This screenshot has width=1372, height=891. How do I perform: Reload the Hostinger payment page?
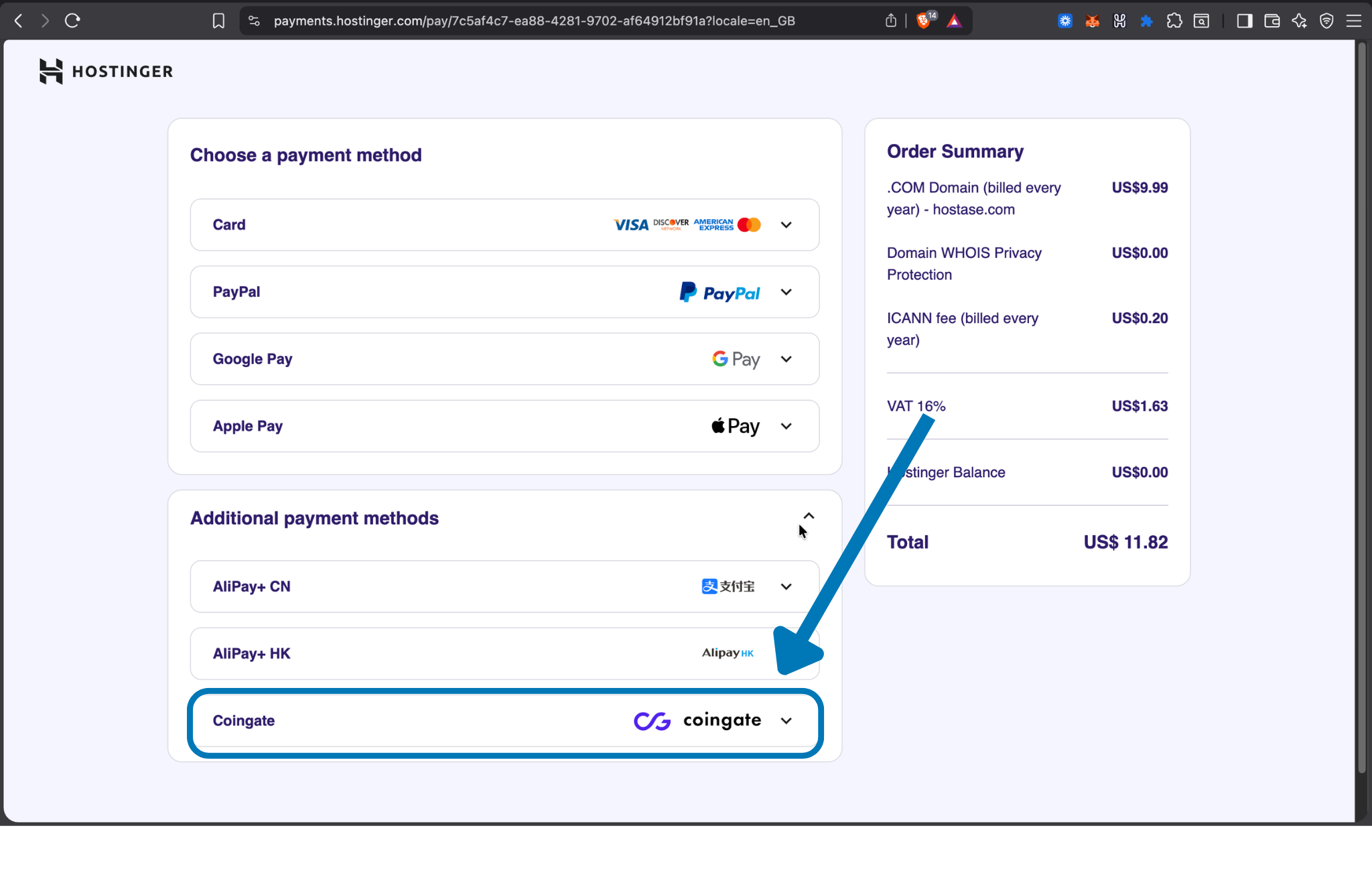tap(72, 21)
